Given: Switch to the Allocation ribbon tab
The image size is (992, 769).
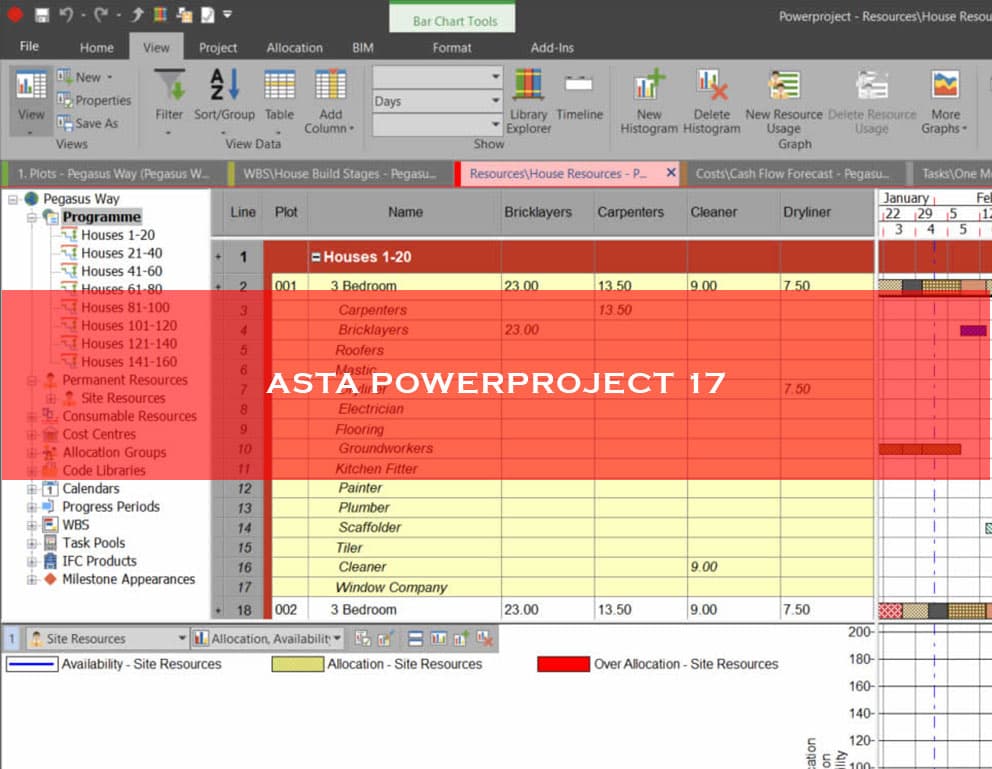Looking at the screenshot, I should click(x=294, y=46).
